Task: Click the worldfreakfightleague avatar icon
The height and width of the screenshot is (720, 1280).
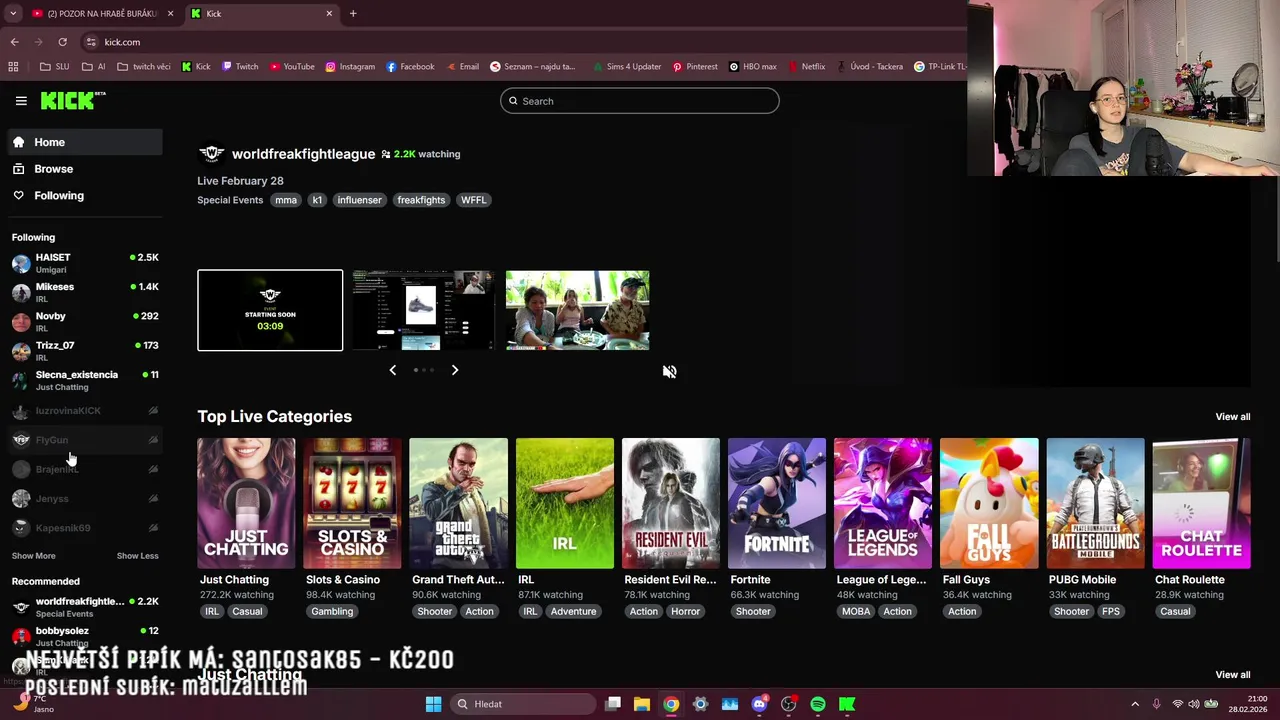Action: tap(211, 153)
